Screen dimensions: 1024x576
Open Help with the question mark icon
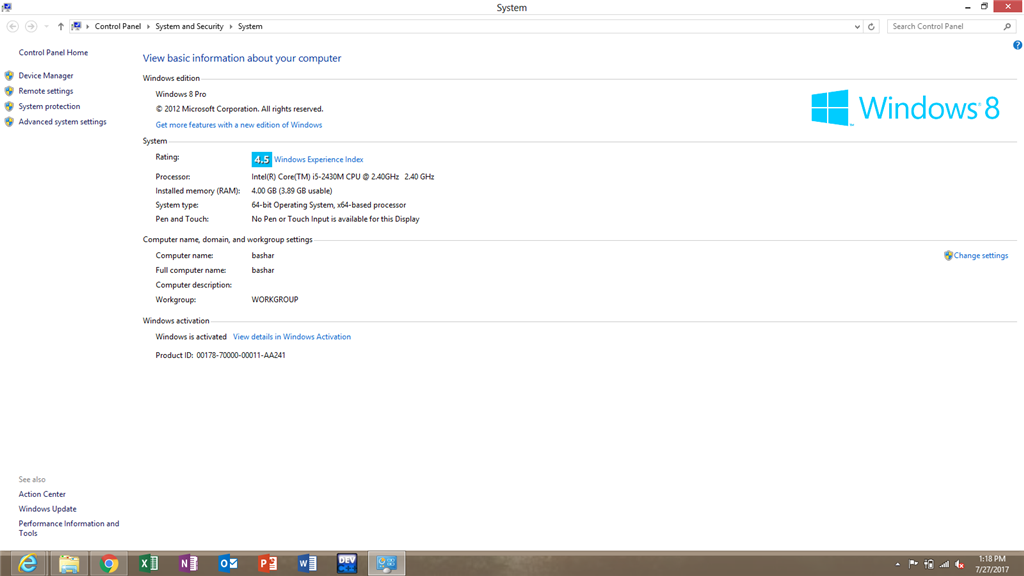click(1017, 45)
